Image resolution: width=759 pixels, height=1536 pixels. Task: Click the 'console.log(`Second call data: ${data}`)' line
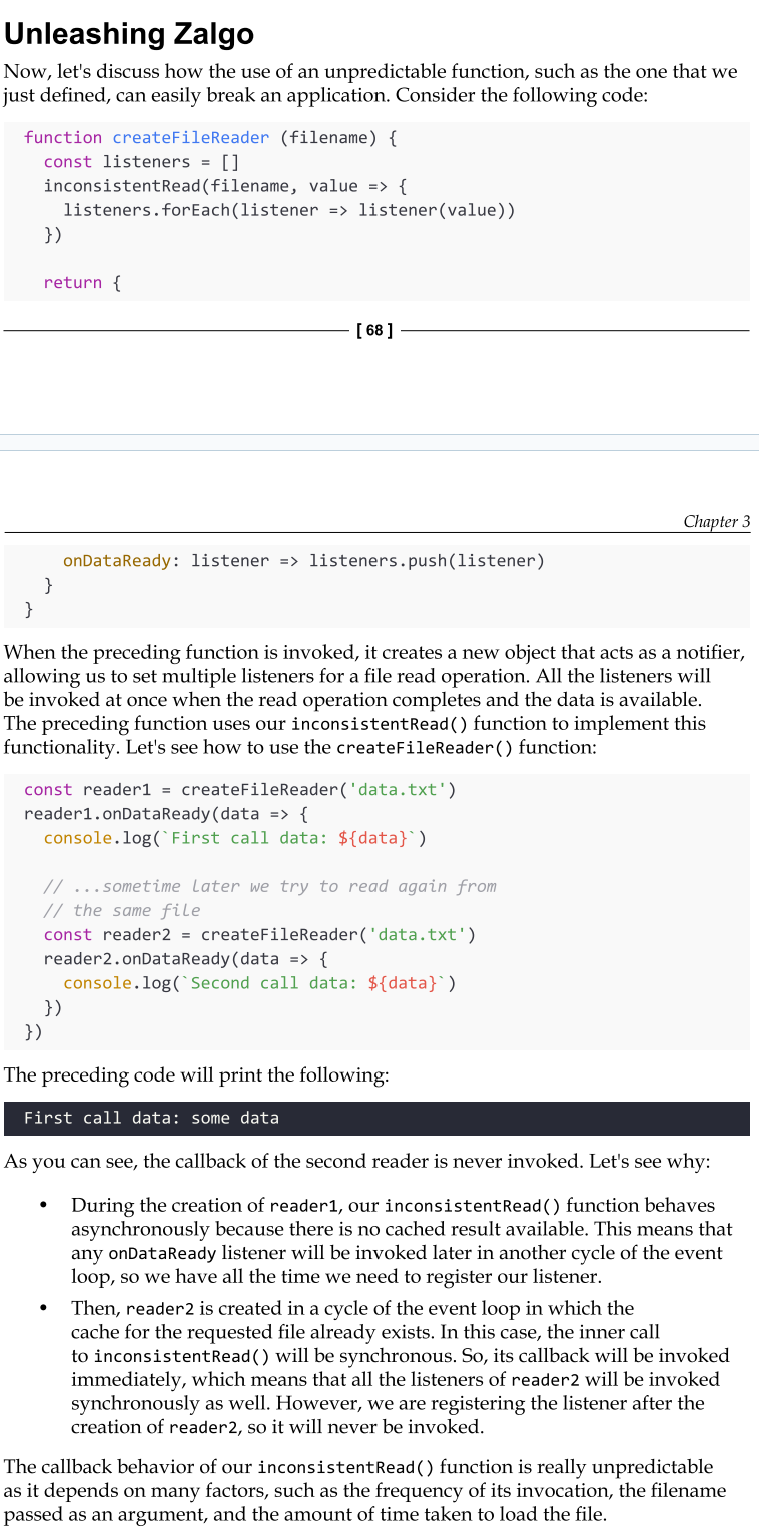tap(260, 983)
